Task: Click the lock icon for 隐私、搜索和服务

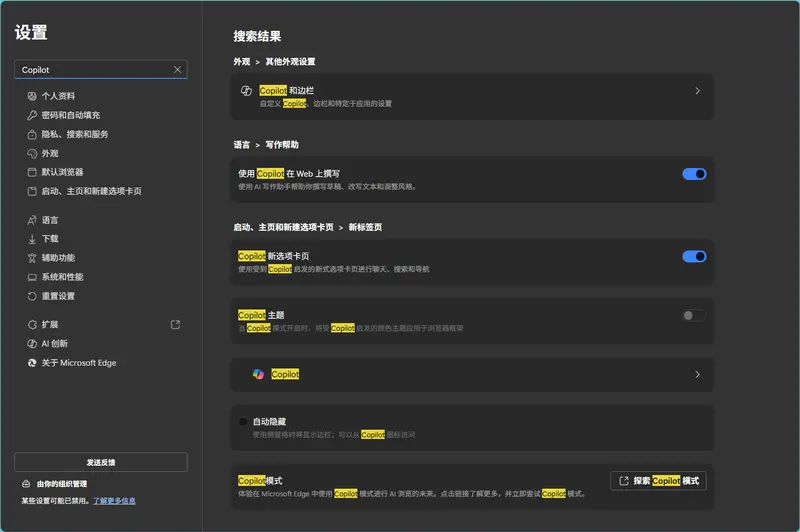Action: tap(32, 135)
